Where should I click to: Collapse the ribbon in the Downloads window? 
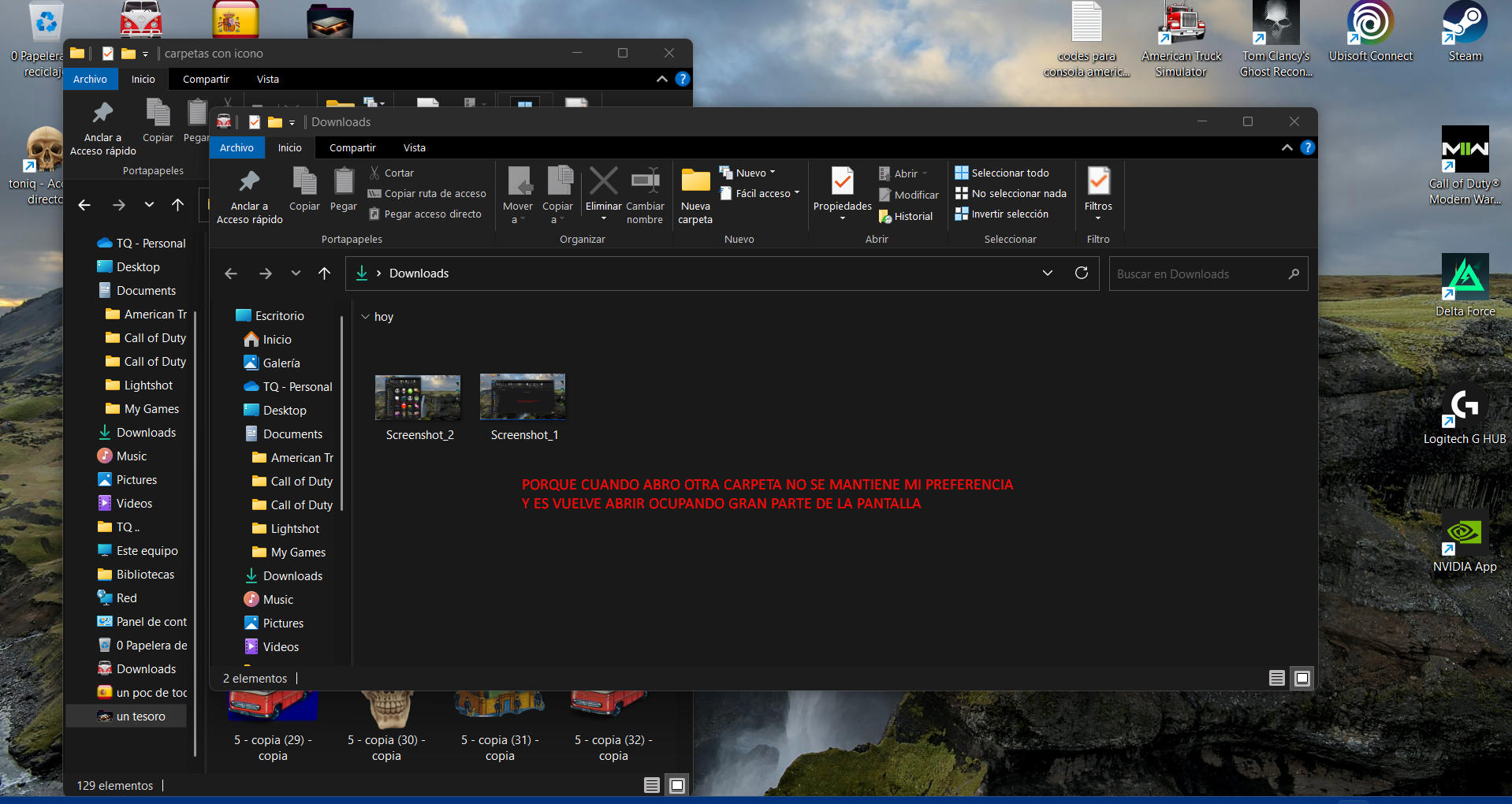click(x=1287, y=147)
